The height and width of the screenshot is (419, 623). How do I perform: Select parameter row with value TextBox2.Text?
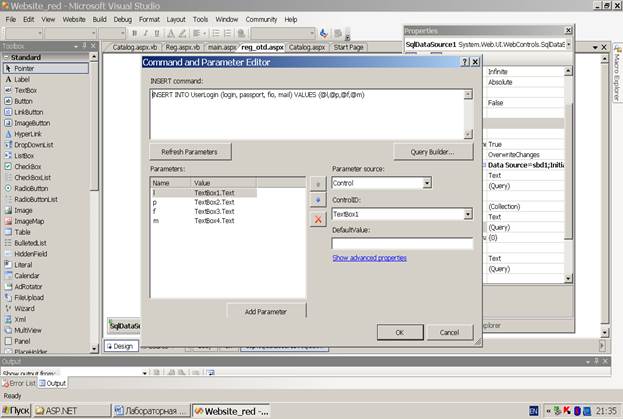(x=203, y=202)
